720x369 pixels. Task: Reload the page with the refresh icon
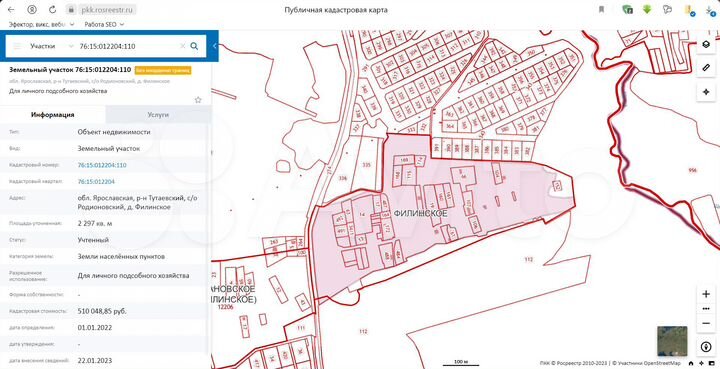click(52, 10)
